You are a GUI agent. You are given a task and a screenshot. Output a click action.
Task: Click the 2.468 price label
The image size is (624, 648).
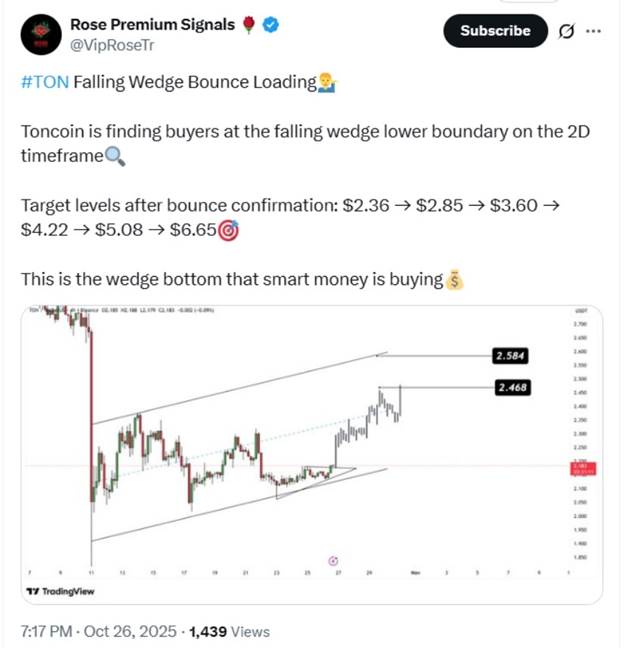coord(509,387)
